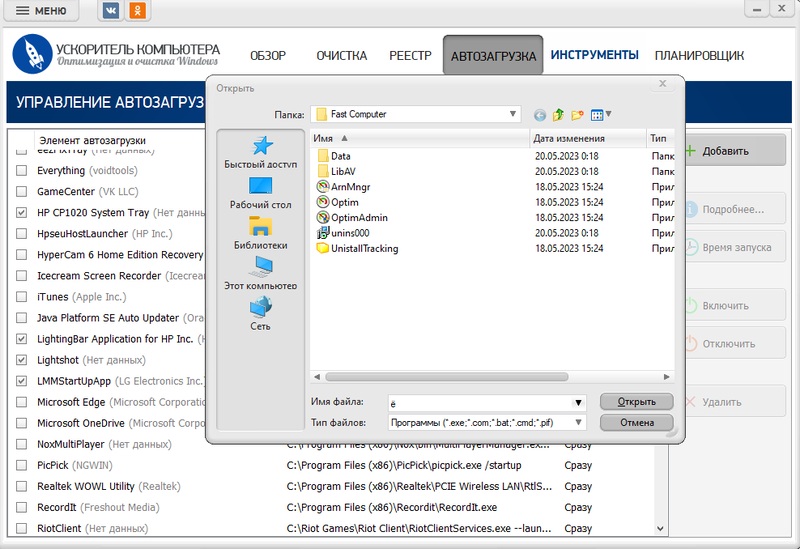The height and width of the screenshot is (549, 800).
Task: Select Рабочий стол in the places bar
Action: coord(261,193)
